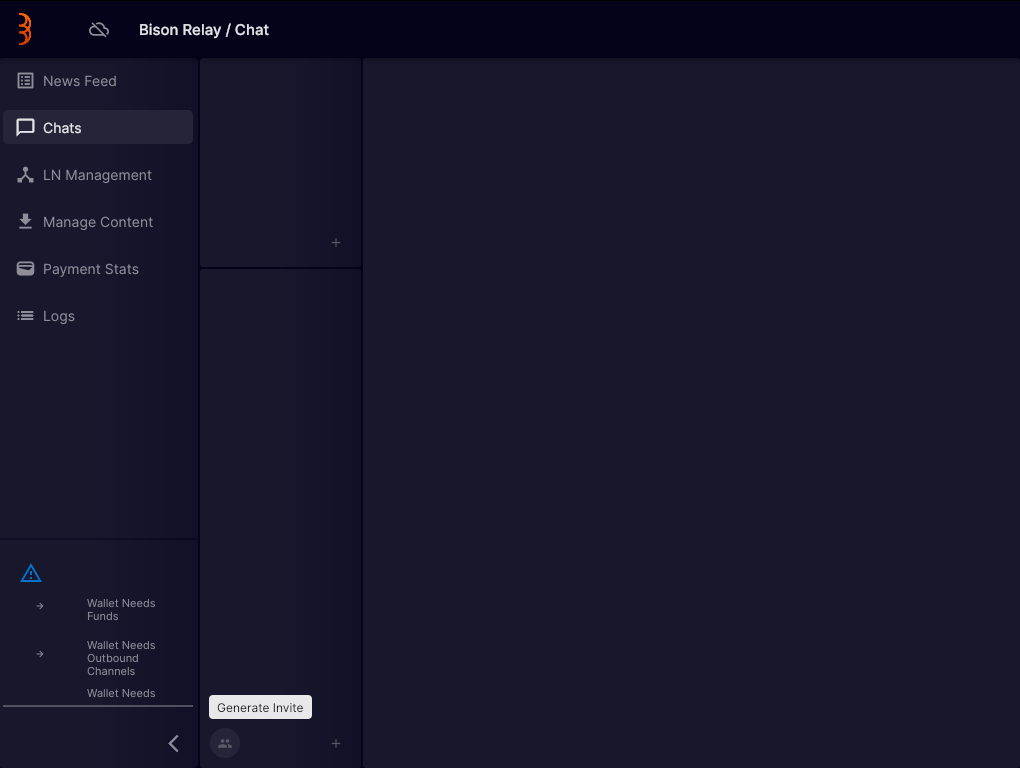
Task: Click the blue warning triangle icon
Action: (x=31, y=573)
